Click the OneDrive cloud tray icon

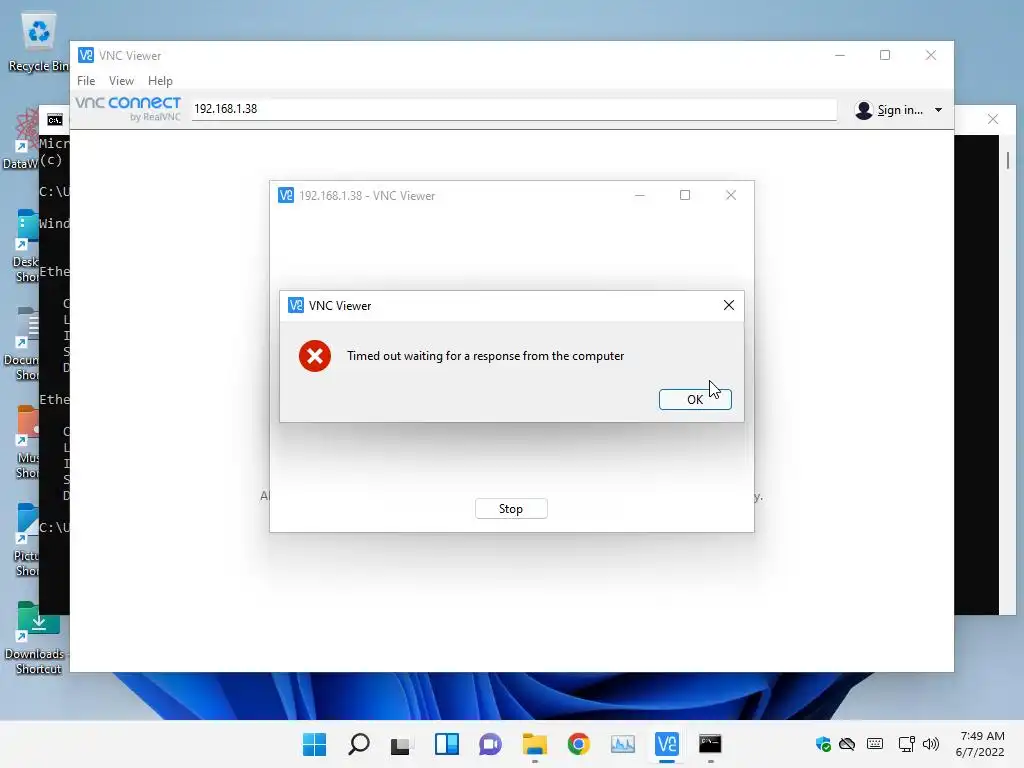[x=847, y=744]
